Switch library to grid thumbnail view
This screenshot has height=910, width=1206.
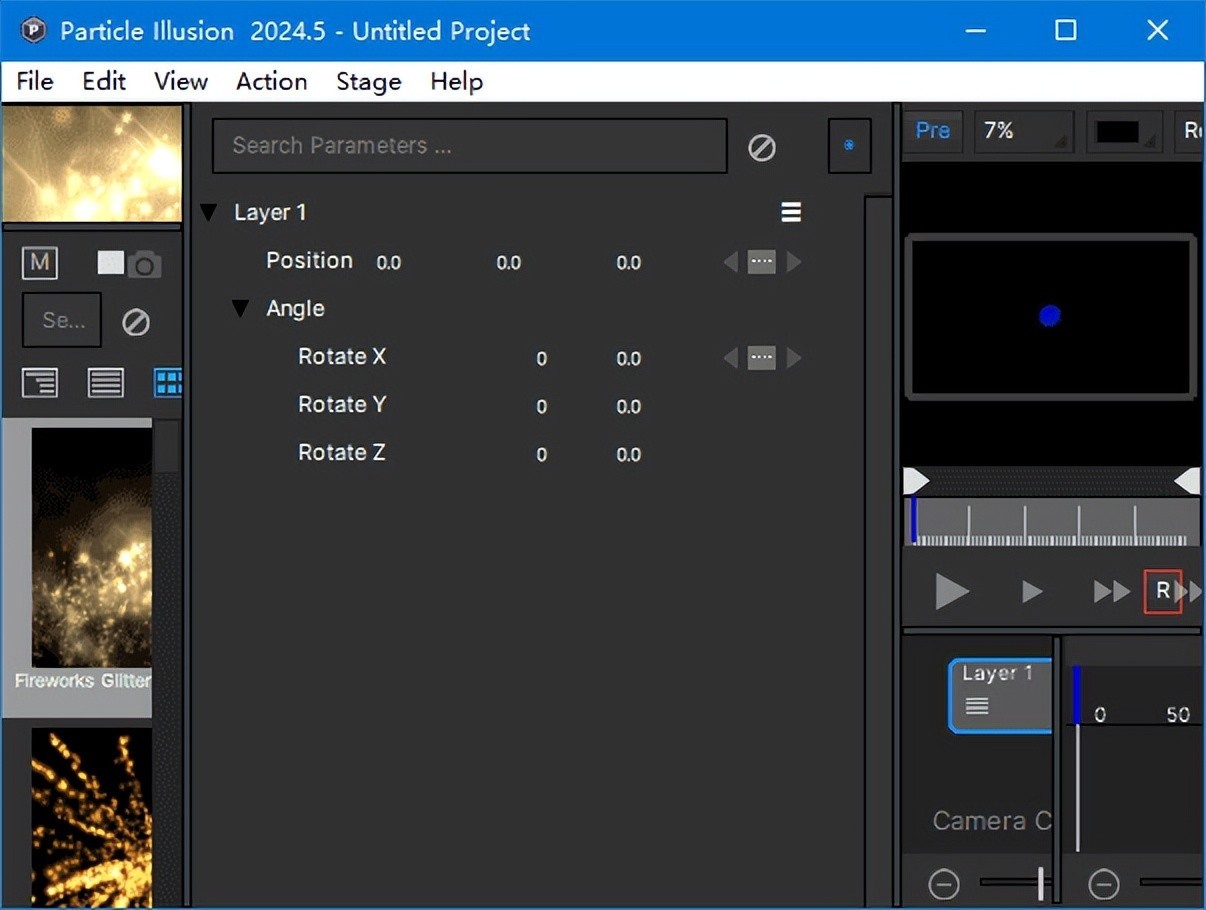click(167, 382)
